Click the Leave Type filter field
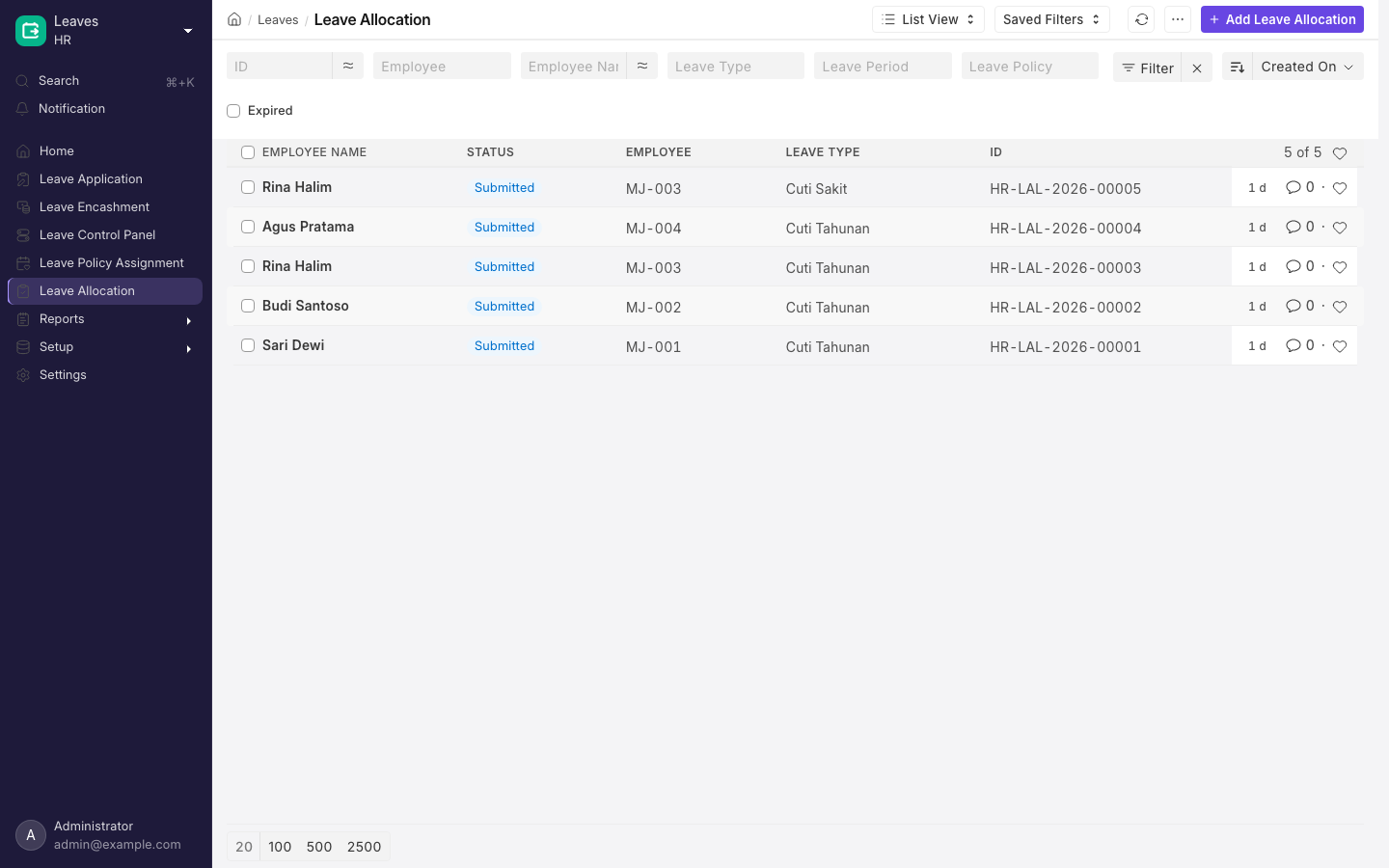This screenshot has height=868, width=1389. (x=736, y=66)
